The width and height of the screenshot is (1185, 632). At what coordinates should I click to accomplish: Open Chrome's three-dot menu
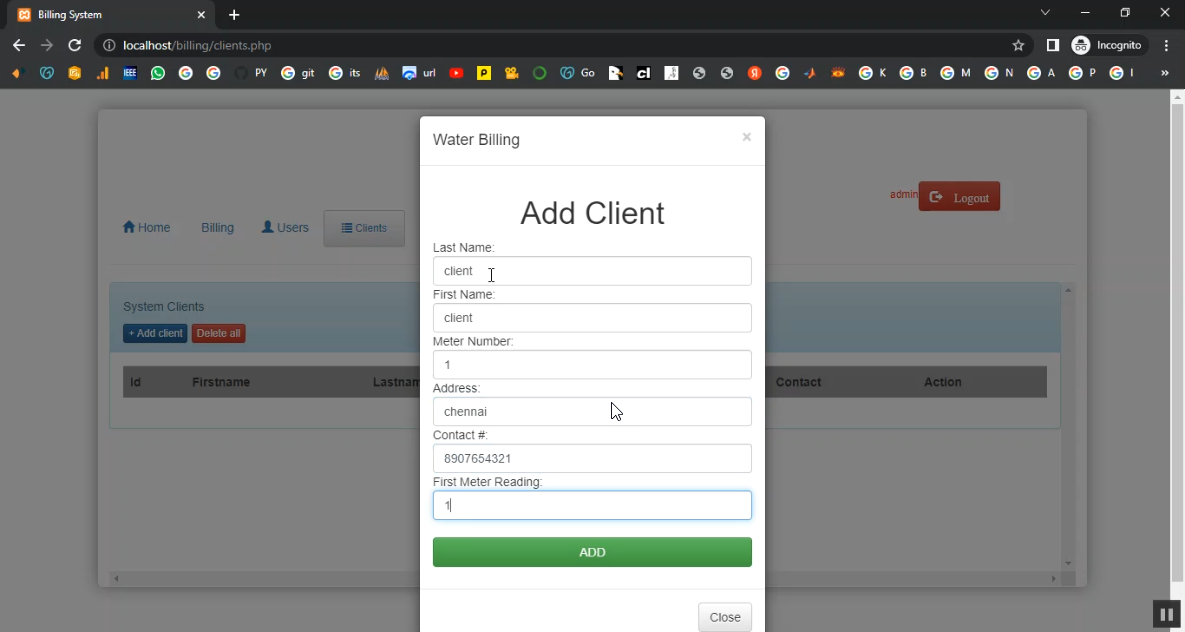[1166, 45]
